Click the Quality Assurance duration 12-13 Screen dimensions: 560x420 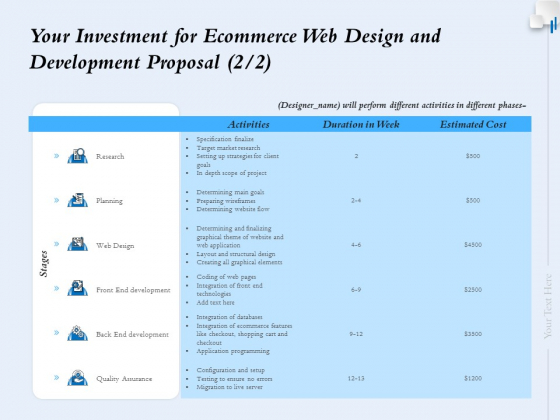(356, 378)
